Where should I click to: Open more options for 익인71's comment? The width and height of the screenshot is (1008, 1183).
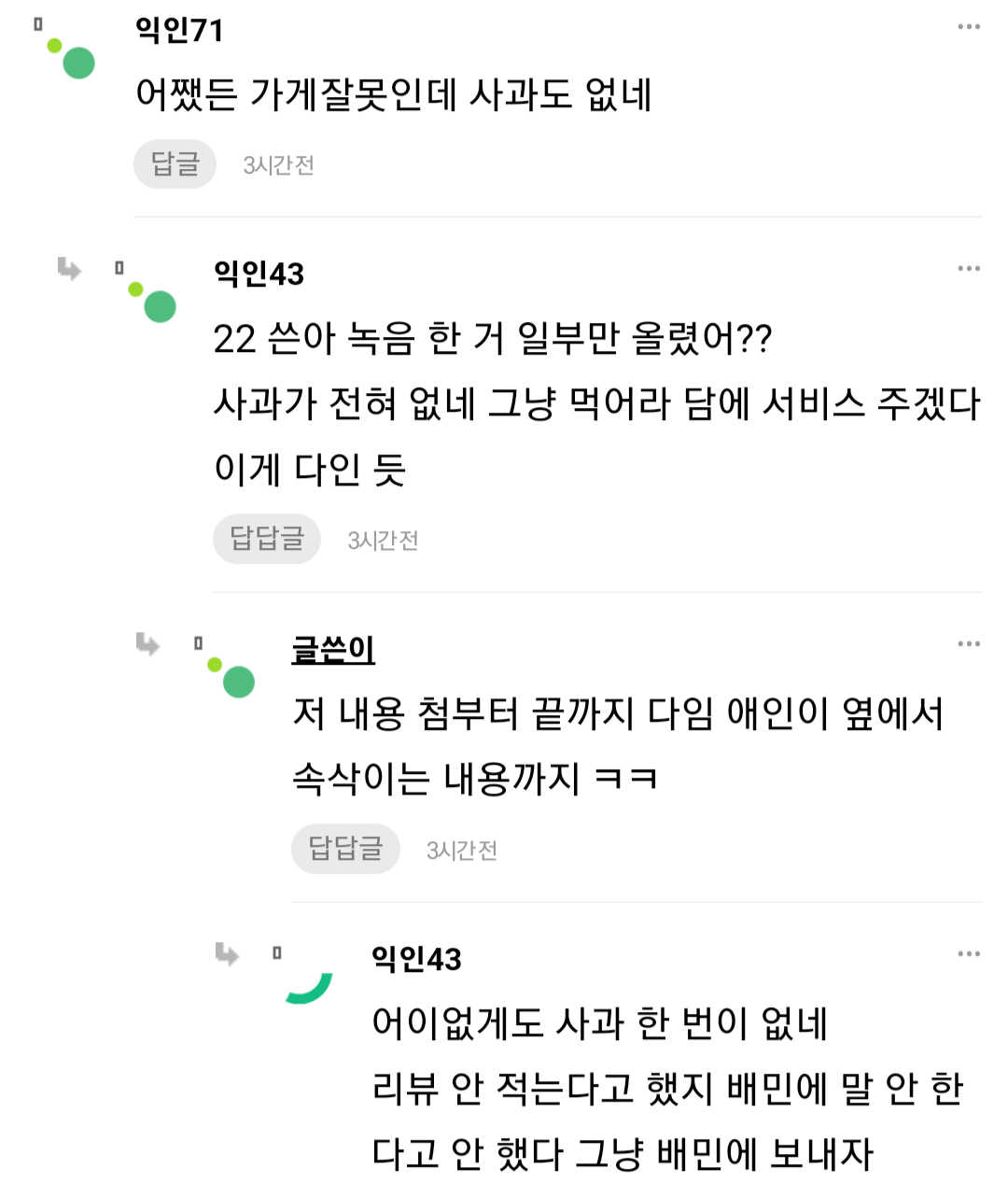968,27
